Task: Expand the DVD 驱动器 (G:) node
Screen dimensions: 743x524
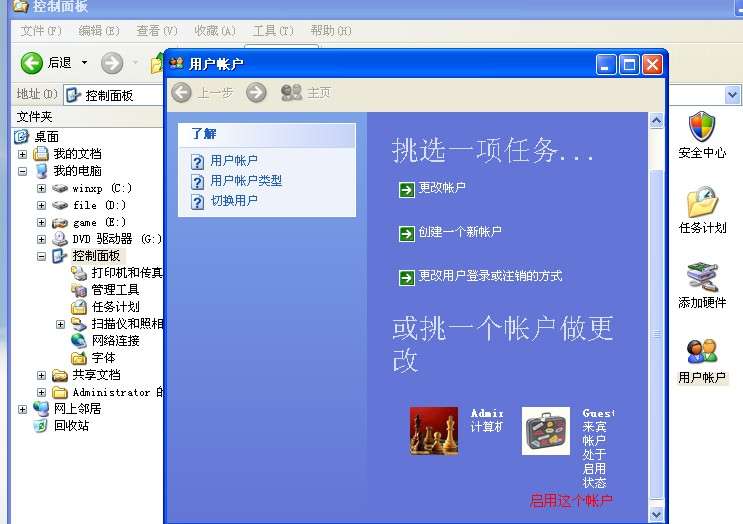Action: [x=41, y=239]
